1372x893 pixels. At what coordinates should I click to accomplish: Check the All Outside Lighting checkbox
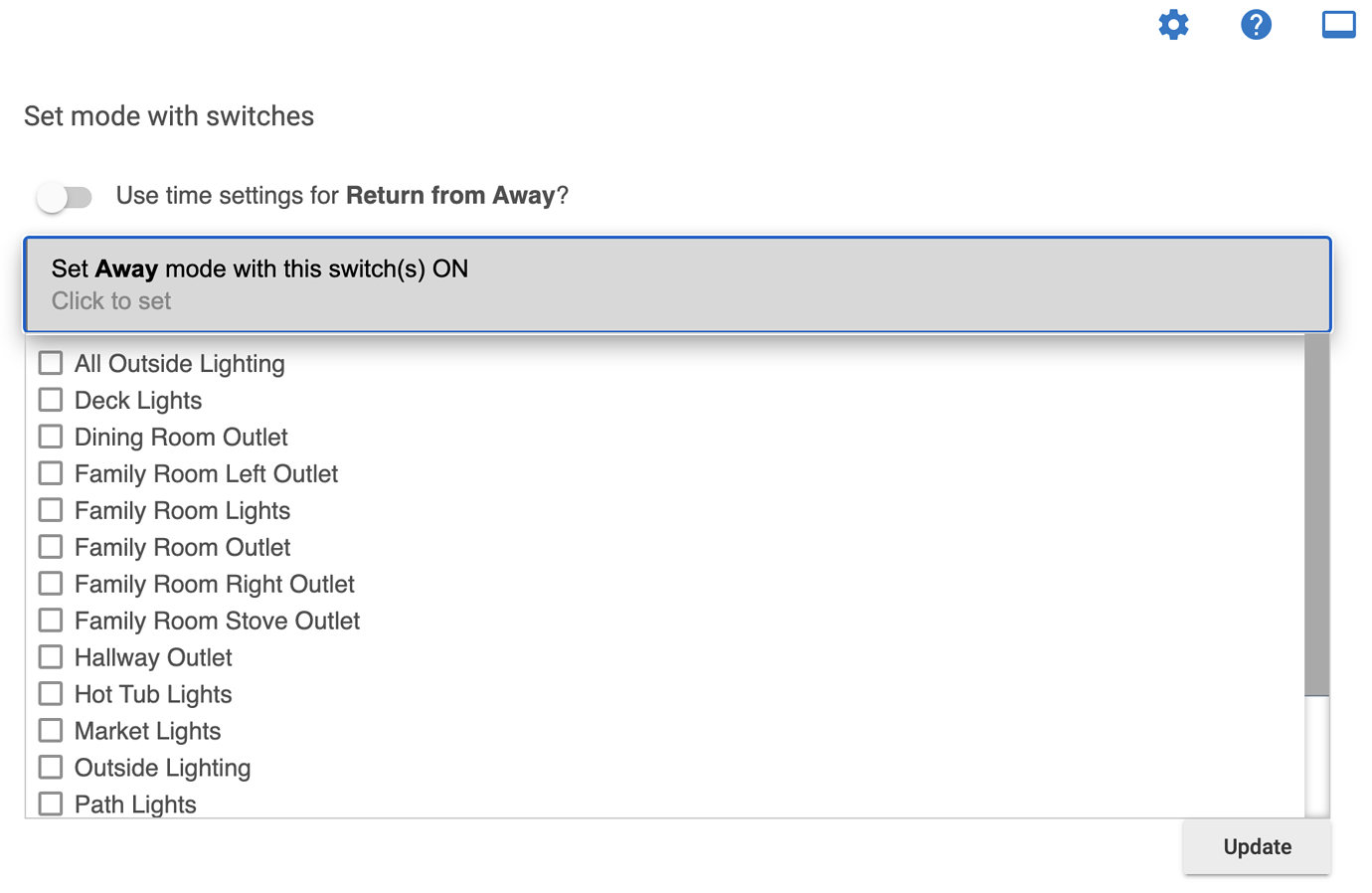(x=51, y=363)
